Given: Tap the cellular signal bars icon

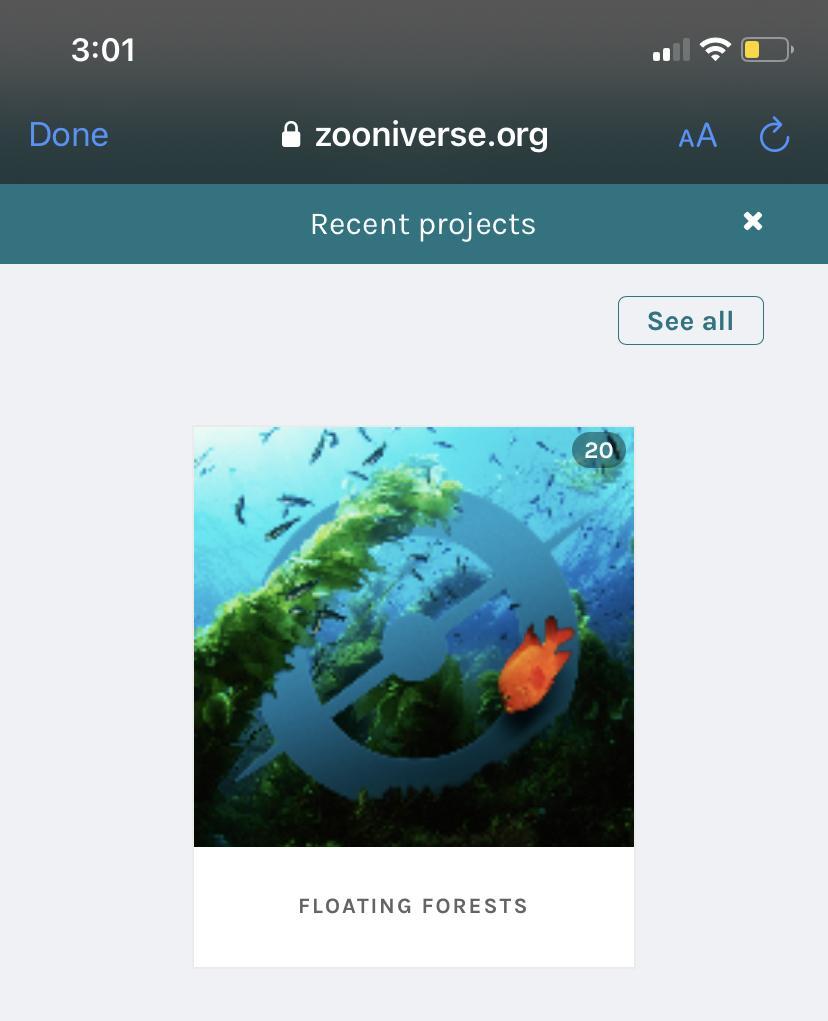Looking at the screenshot, I should click(671, 50).
